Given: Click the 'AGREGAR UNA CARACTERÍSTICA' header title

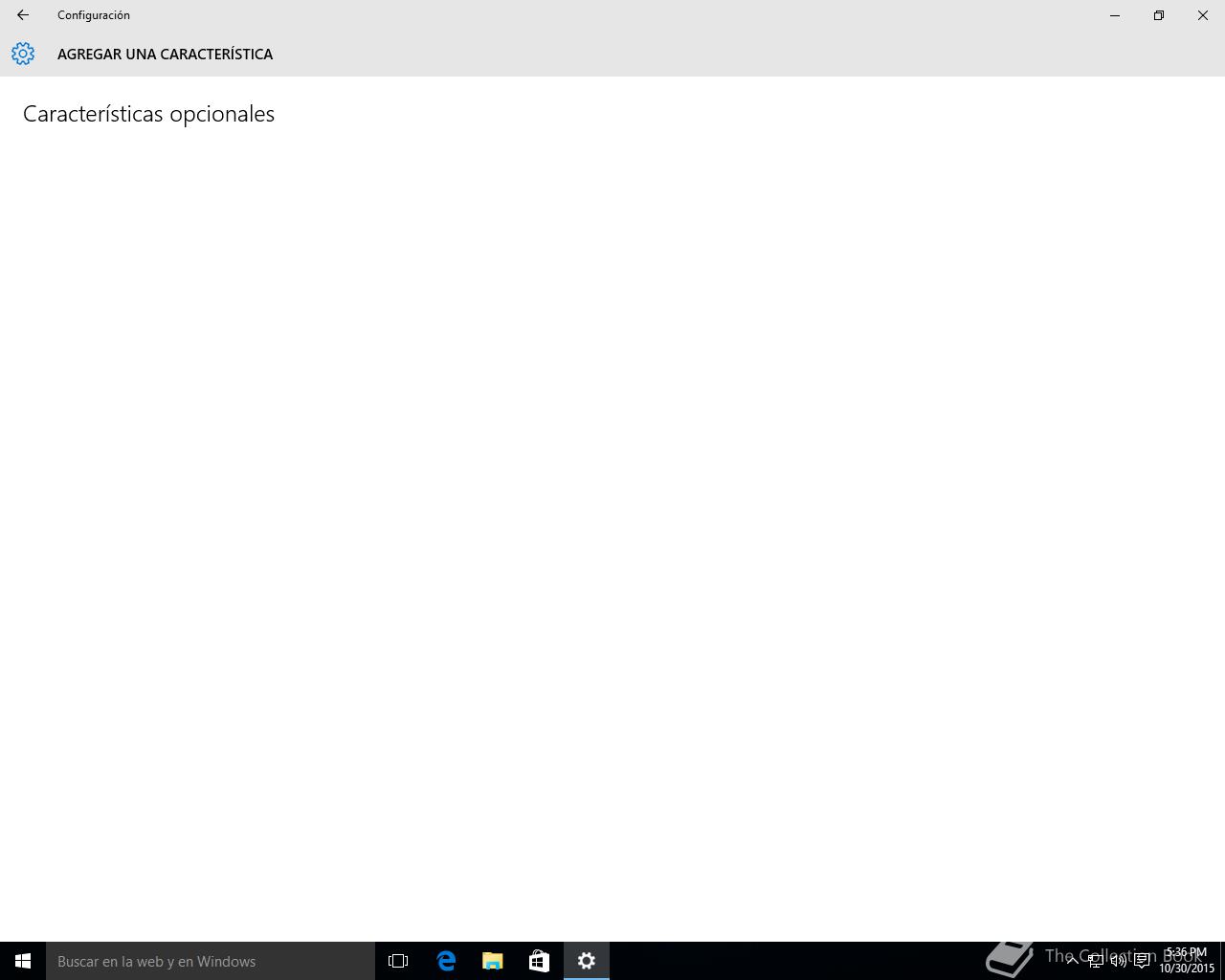Looking at the screenshot, I should click(x=165, y=55).
